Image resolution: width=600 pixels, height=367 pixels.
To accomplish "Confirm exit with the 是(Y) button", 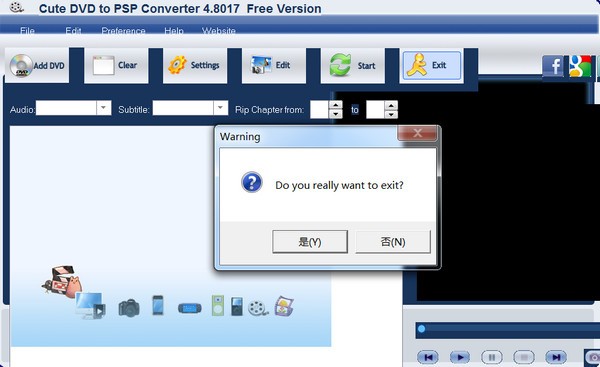I will click(x=310, y=241).
